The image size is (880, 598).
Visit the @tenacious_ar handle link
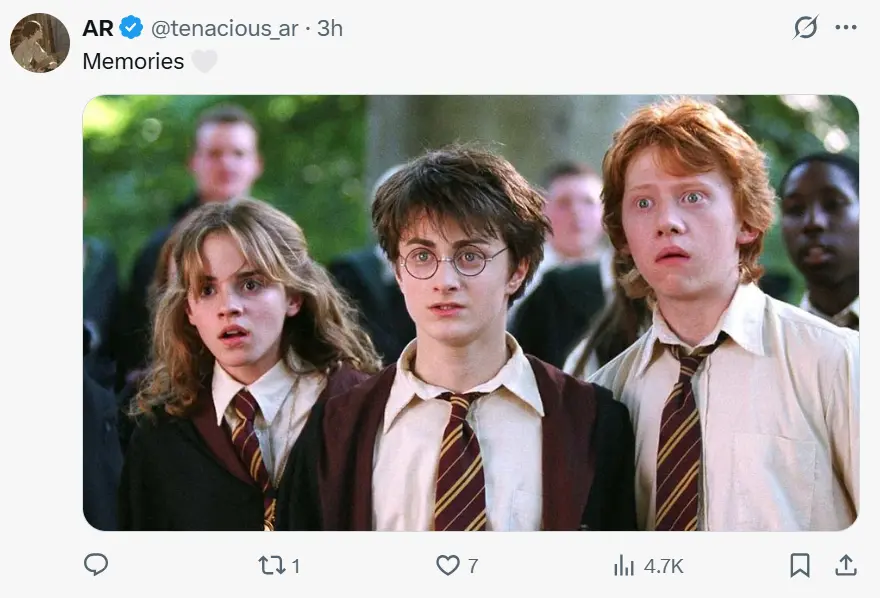coord(224,28)
